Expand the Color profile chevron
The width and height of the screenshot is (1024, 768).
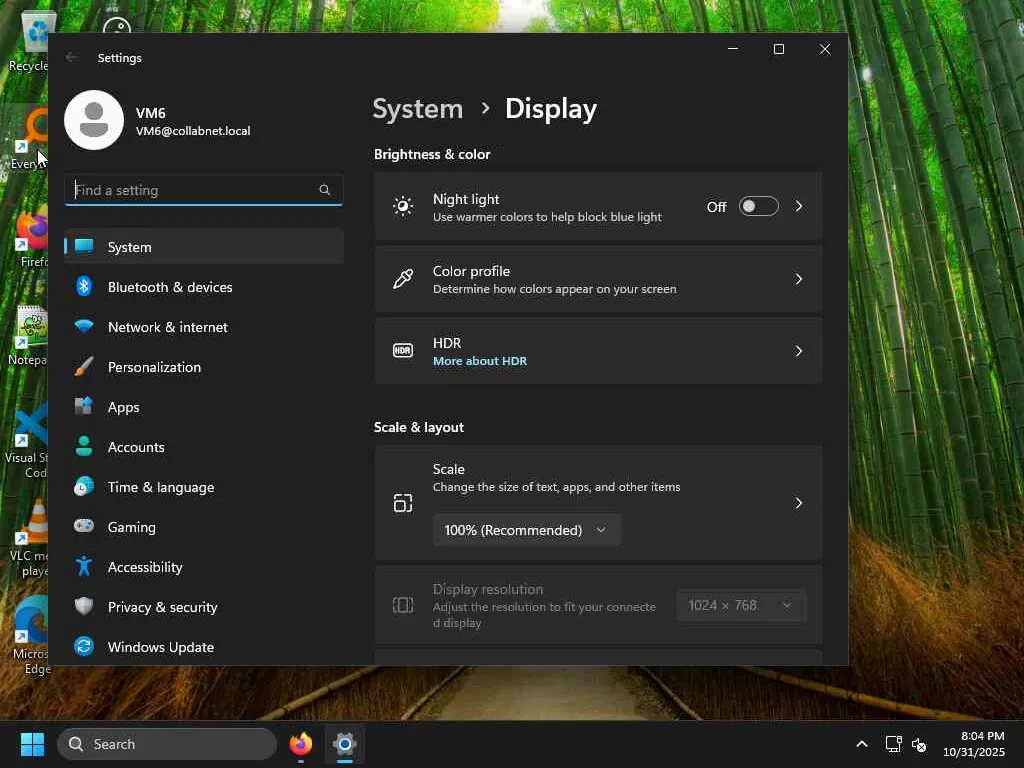(798, 279)
